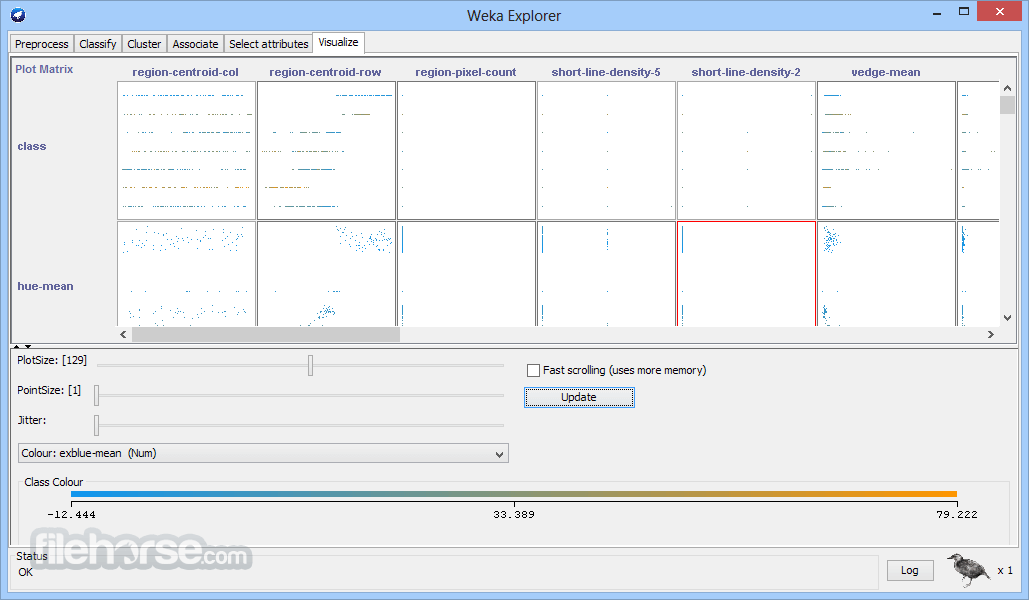1029x600 pixels.
Task: Click the region-pixel-count column header
Action: [465, 72]
